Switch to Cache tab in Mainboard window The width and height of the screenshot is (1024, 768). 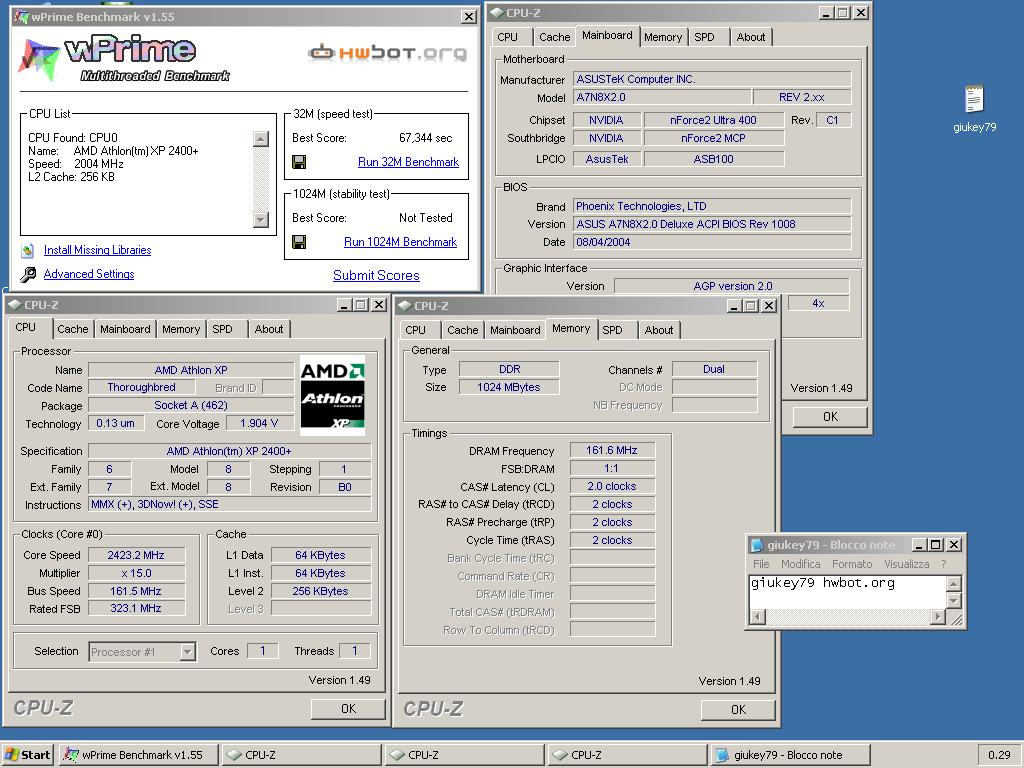(554, 37)
